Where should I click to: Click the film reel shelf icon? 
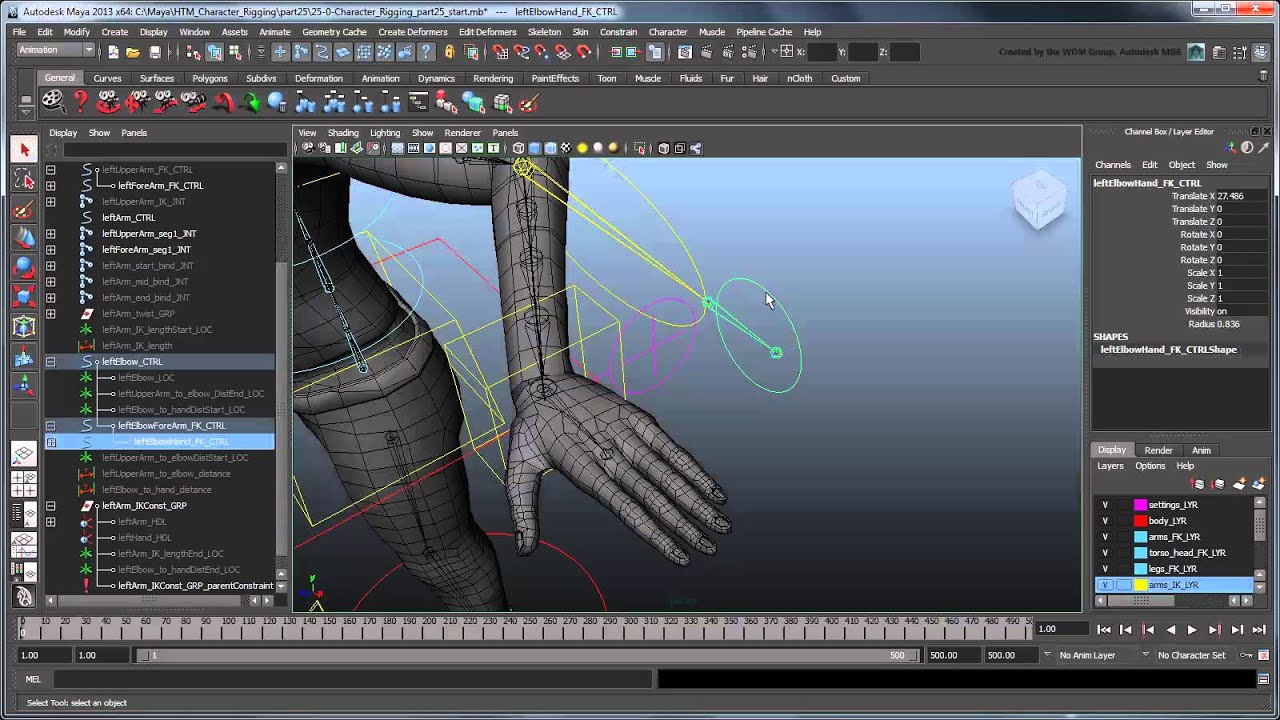[52, 101]
